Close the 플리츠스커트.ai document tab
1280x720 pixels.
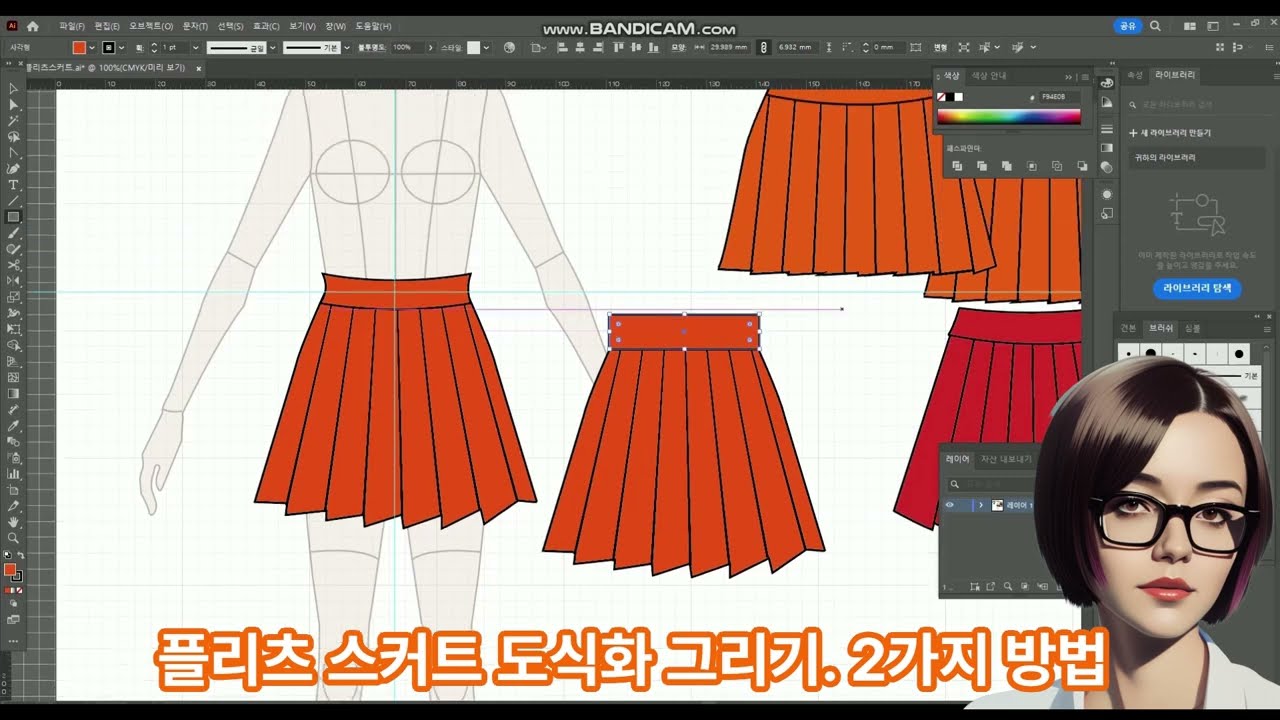point(199,68)
